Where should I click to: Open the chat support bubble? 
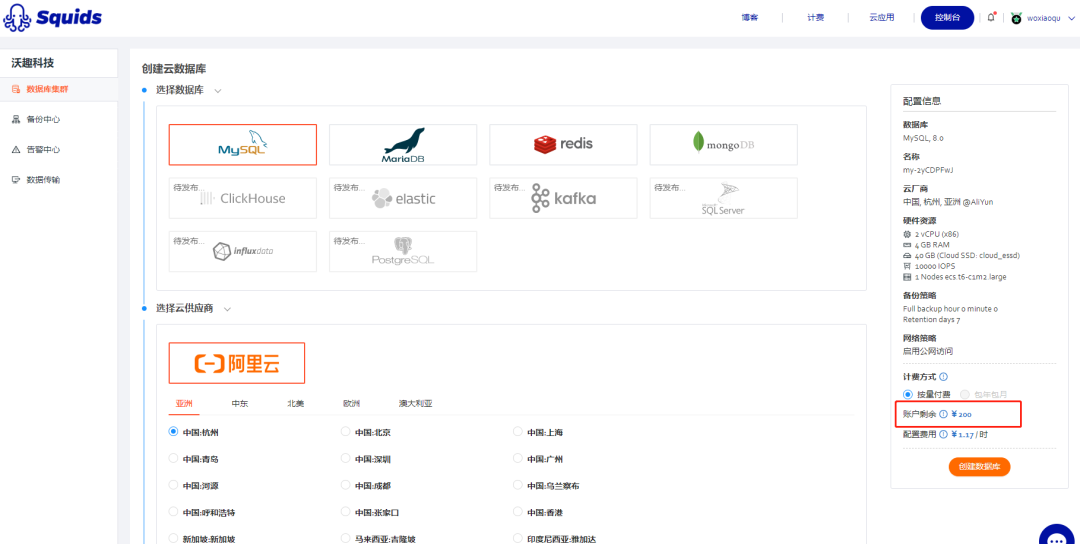coord(1058,536)
